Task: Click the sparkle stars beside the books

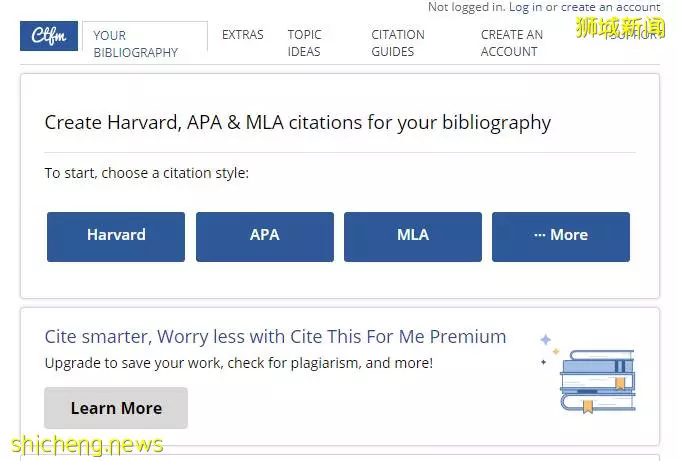Action: point(548,349)
